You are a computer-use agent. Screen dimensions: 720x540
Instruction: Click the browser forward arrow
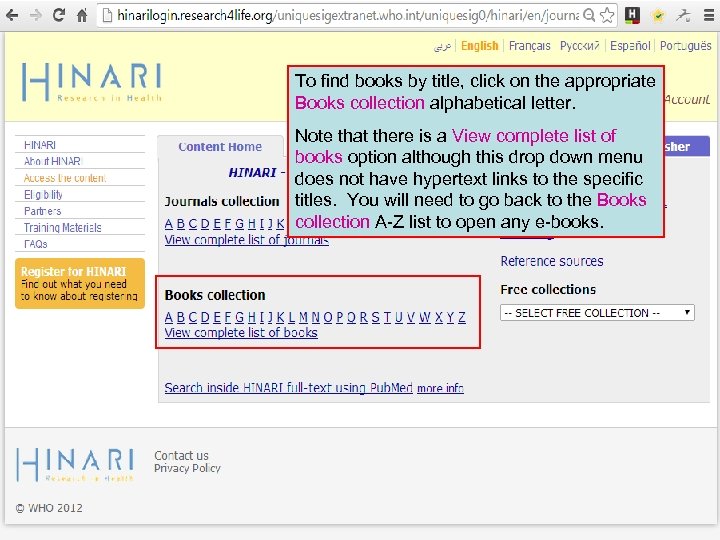click(35, 16)
